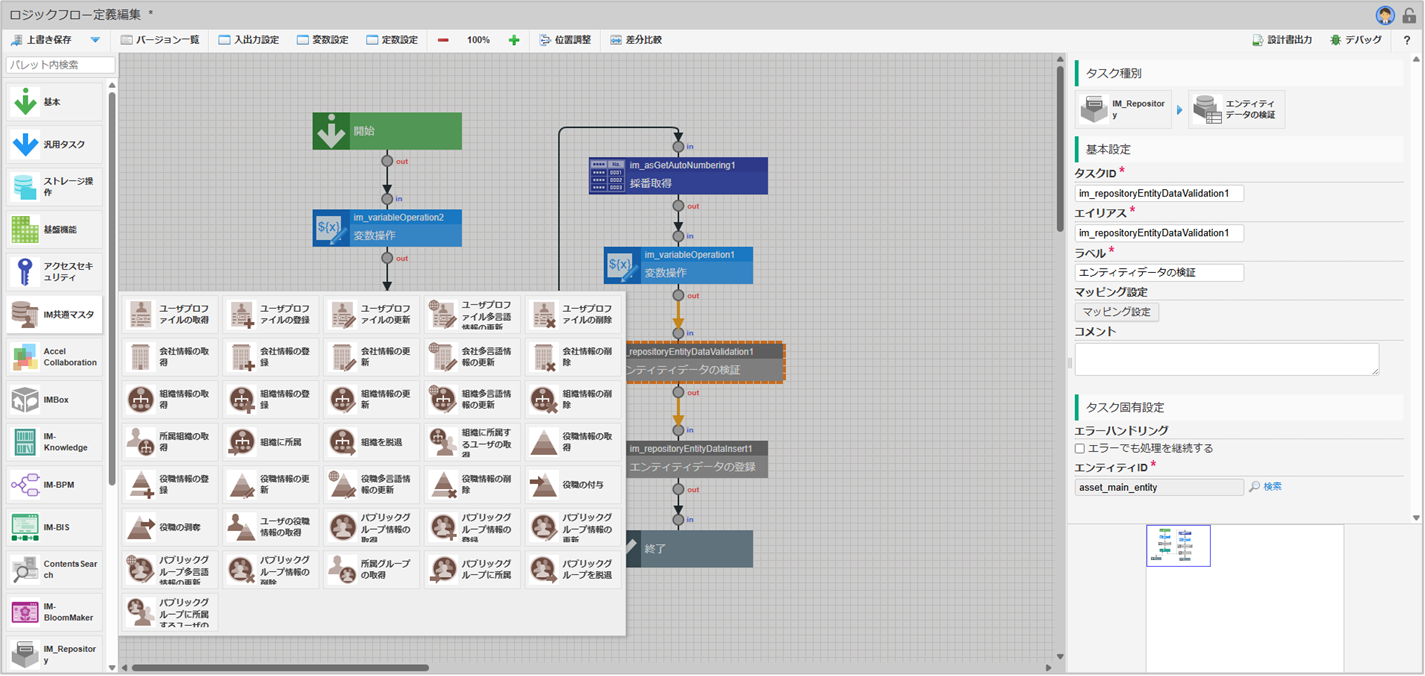Image resolution: width=1425 pixels, height=676 pixels.
Task: Open バージョン一覧 from the toolbar
Action: point(160,40)
